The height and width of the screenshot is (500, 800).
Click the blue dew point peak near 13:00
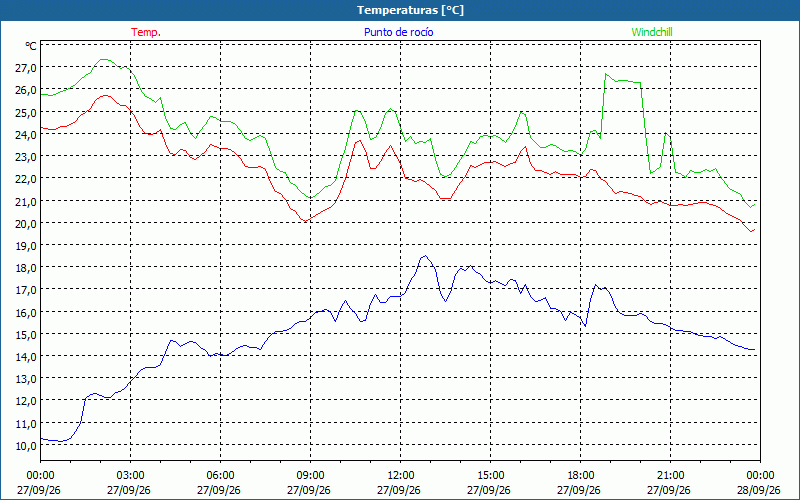pyautogui.click(x=426, y=256)
